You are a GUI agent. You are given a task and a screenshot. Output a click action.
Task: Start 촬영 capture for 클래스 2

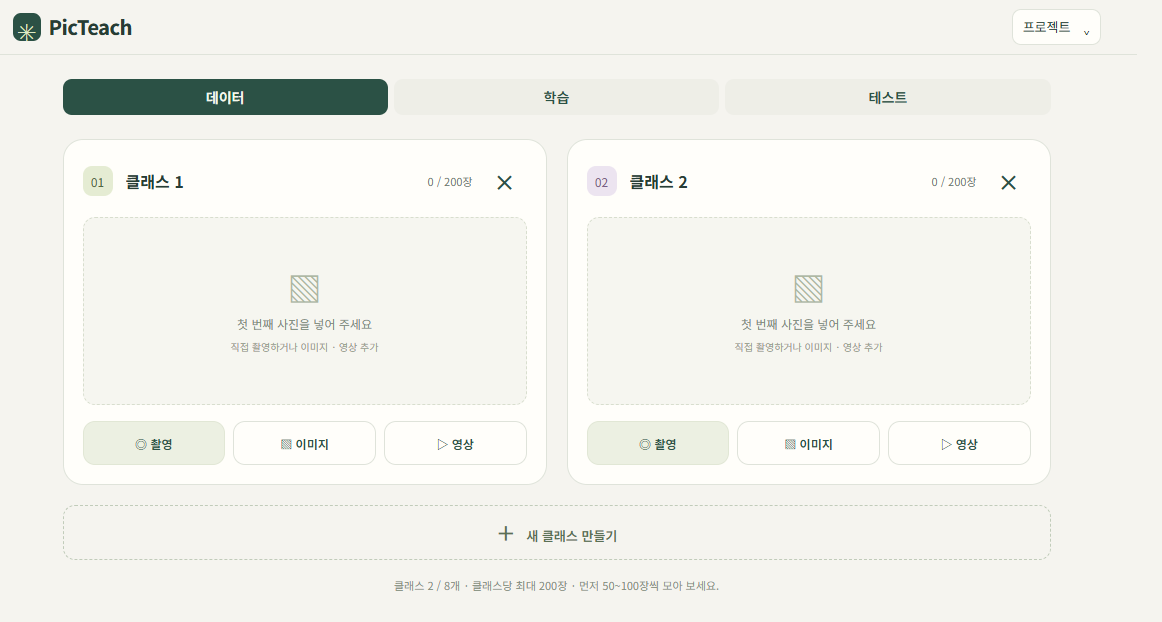[658, 443]
